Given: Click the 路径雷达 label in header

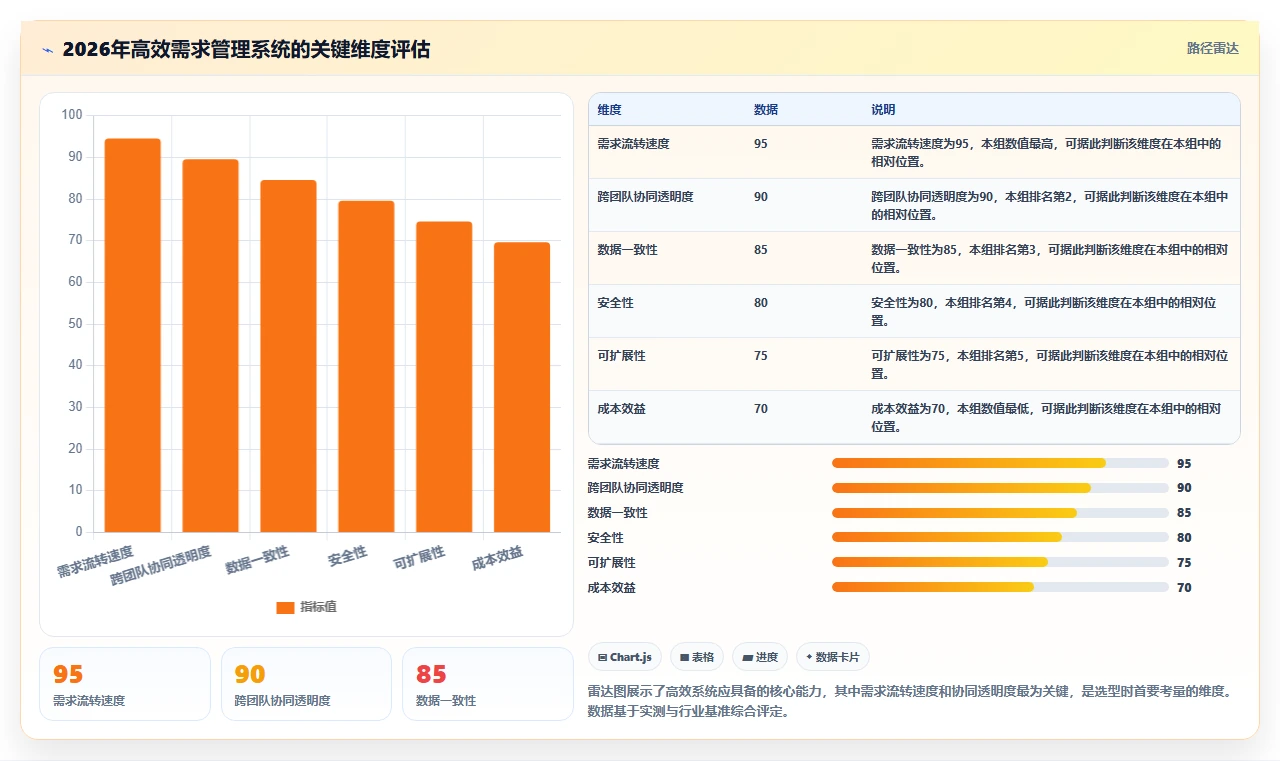Looking at the screenshot, I should pyautogui.click(x=1213, y=48).
